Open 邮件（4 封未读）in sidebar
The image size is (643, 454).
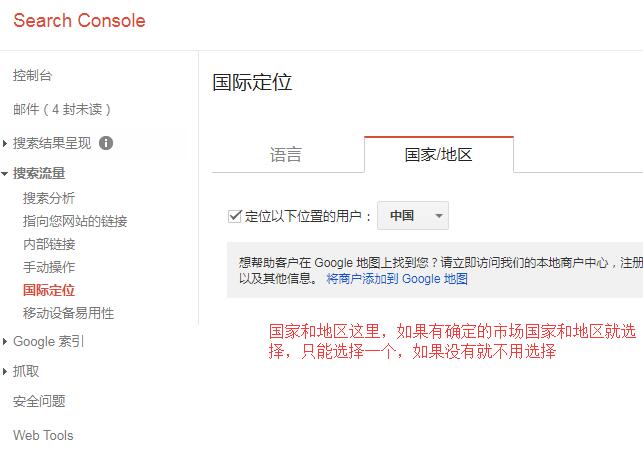pos(62,110)
